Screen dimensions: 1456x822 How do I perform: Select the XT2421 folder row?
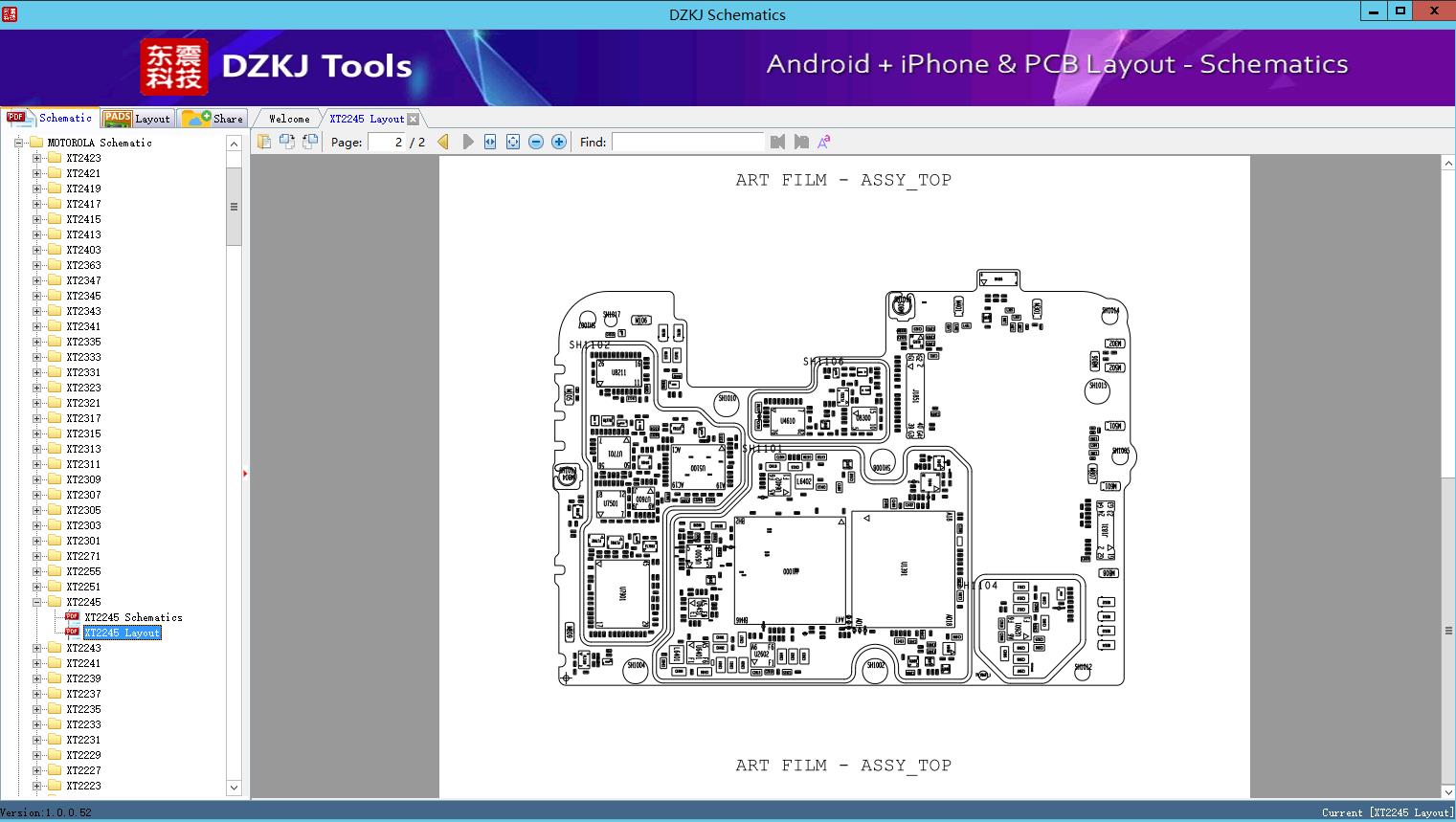(83, 173)
